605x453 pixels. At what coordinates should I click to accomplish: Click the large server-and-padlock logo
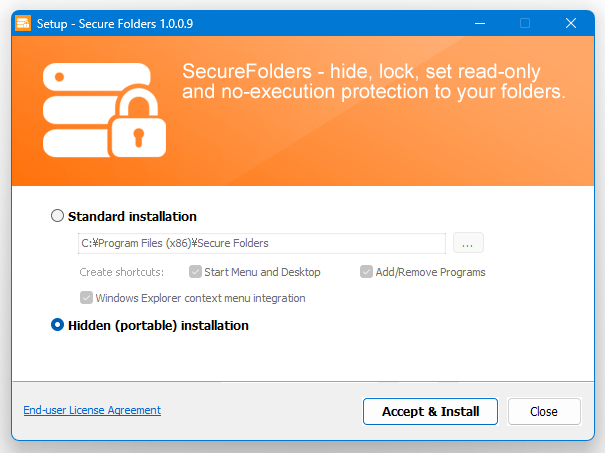pyautogui.click(x=105, y=110)
